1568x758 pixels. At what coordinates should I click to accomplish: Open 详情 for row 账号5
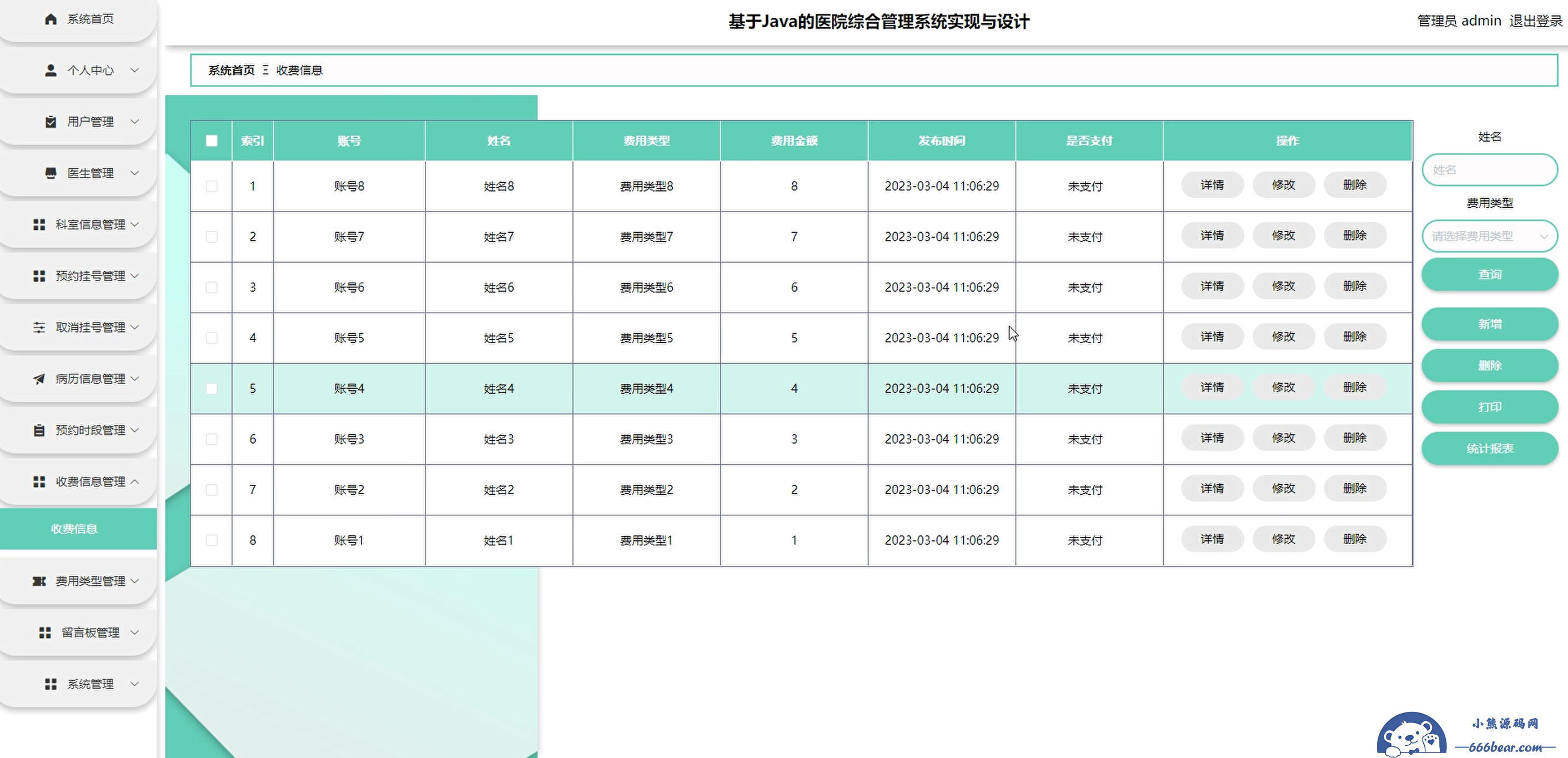(x=1212, y=336)
